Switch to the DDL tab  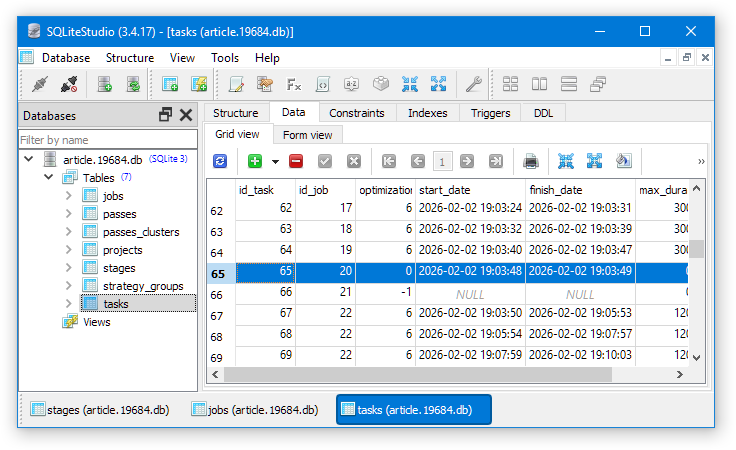[544, 113]
